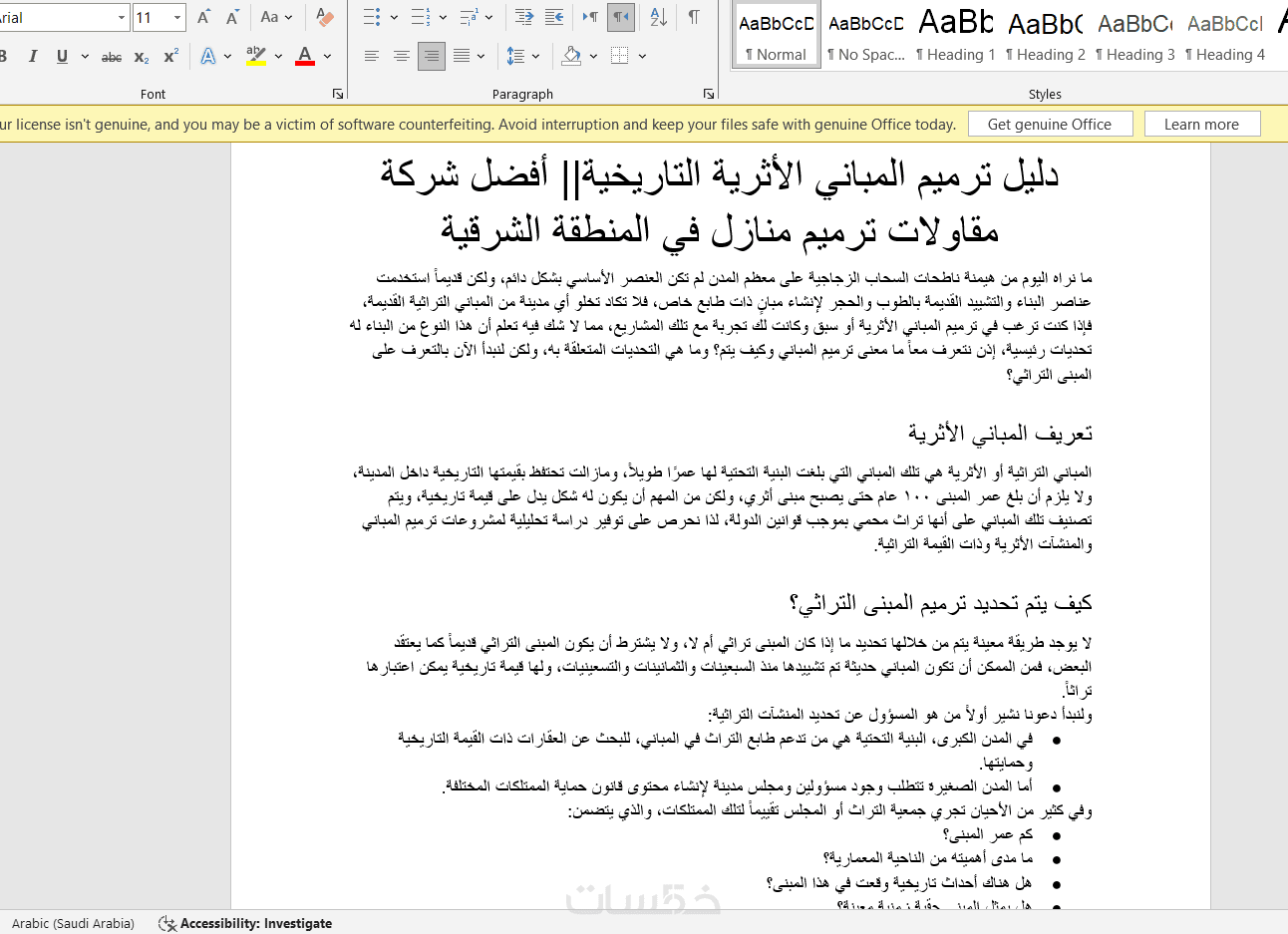Screen dimensions: 1288x934
Task: Sort selected text alphabetically
Action: pyautogui.click(x=659, y=17)
